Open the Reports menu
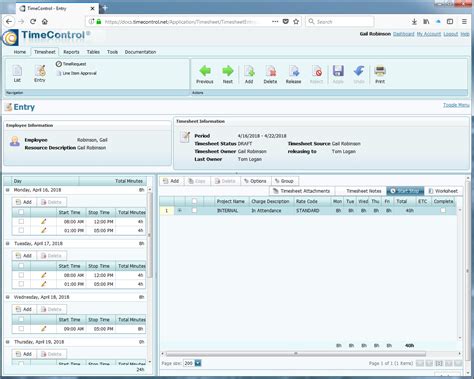Image resolution: width=474 pixels, height=379 pixels. coord(71,52)
